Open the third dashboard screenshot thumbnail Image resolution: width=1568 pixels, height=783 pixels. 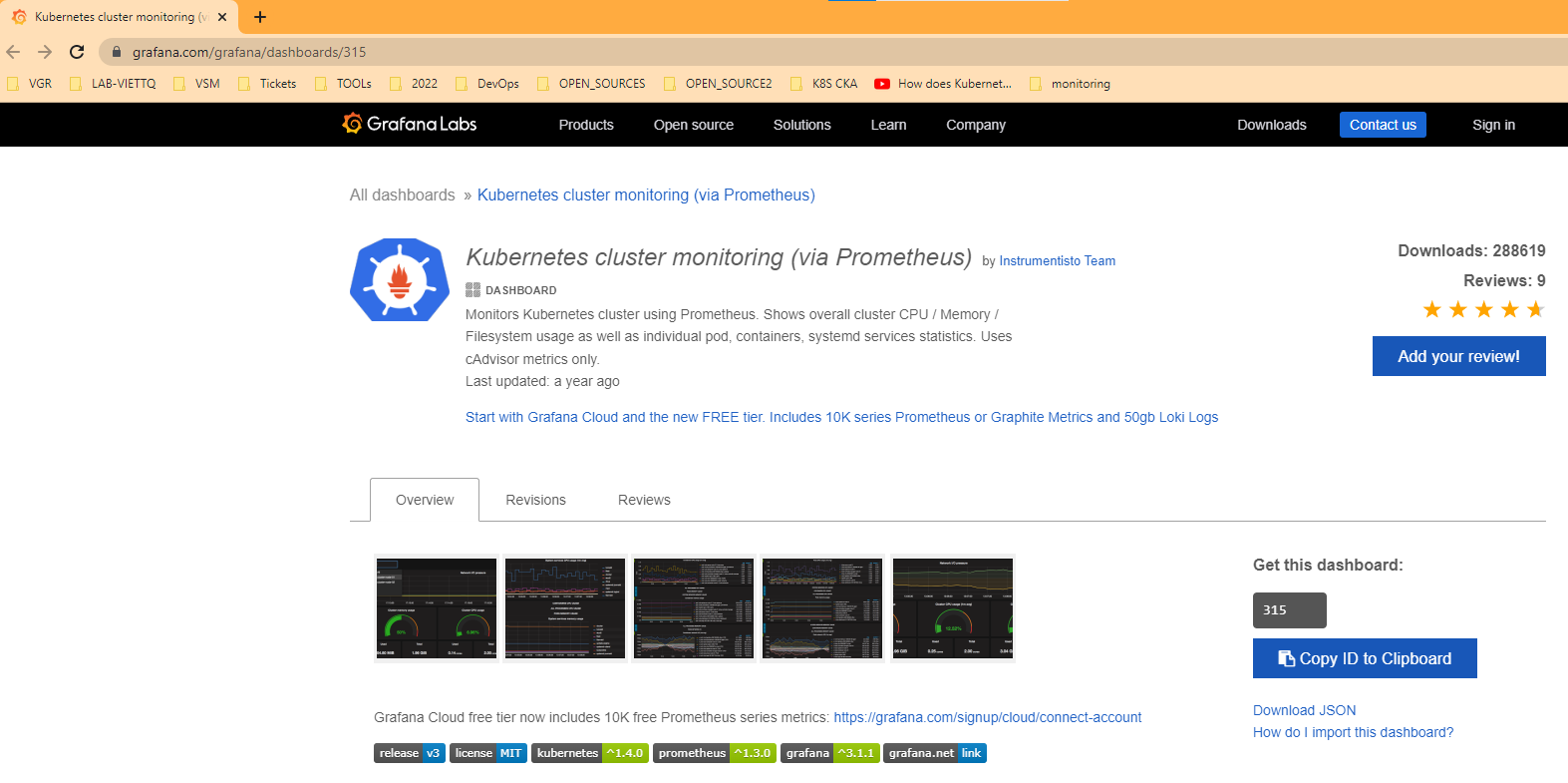693,608
